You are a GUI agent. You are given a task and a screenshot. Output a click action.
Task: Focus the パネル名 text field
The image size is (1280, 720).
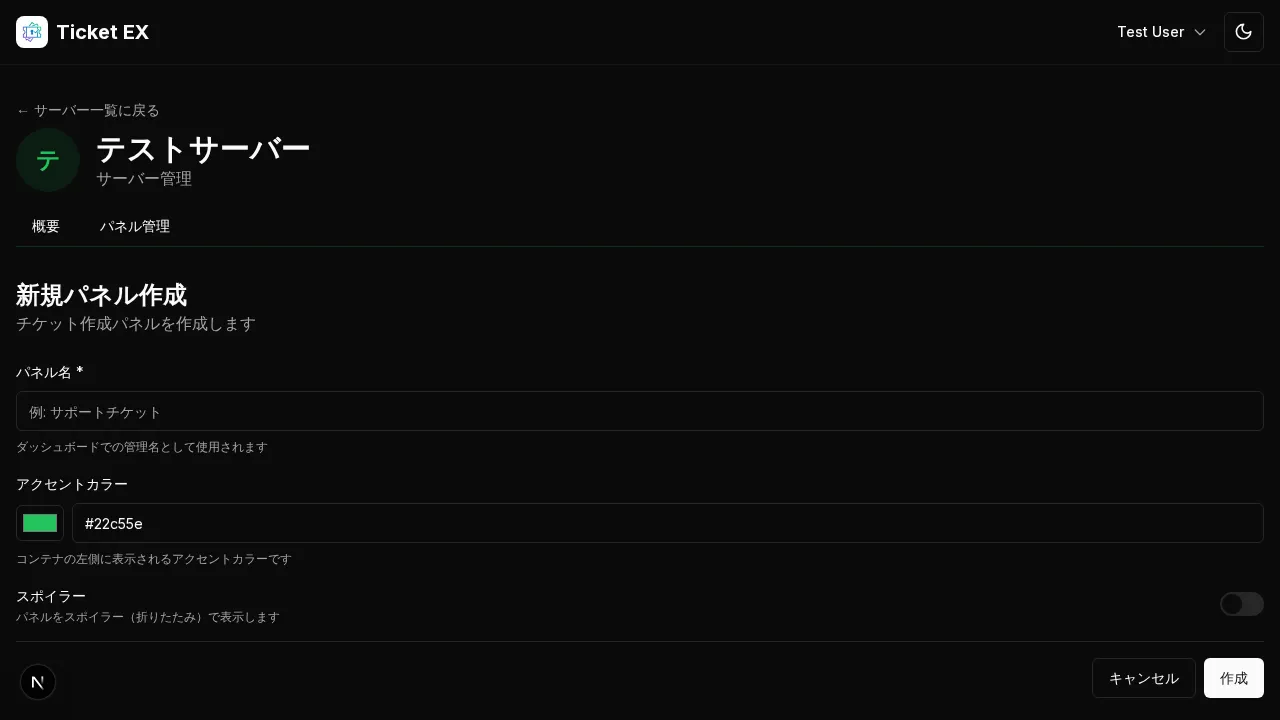[x=640, y=411]
